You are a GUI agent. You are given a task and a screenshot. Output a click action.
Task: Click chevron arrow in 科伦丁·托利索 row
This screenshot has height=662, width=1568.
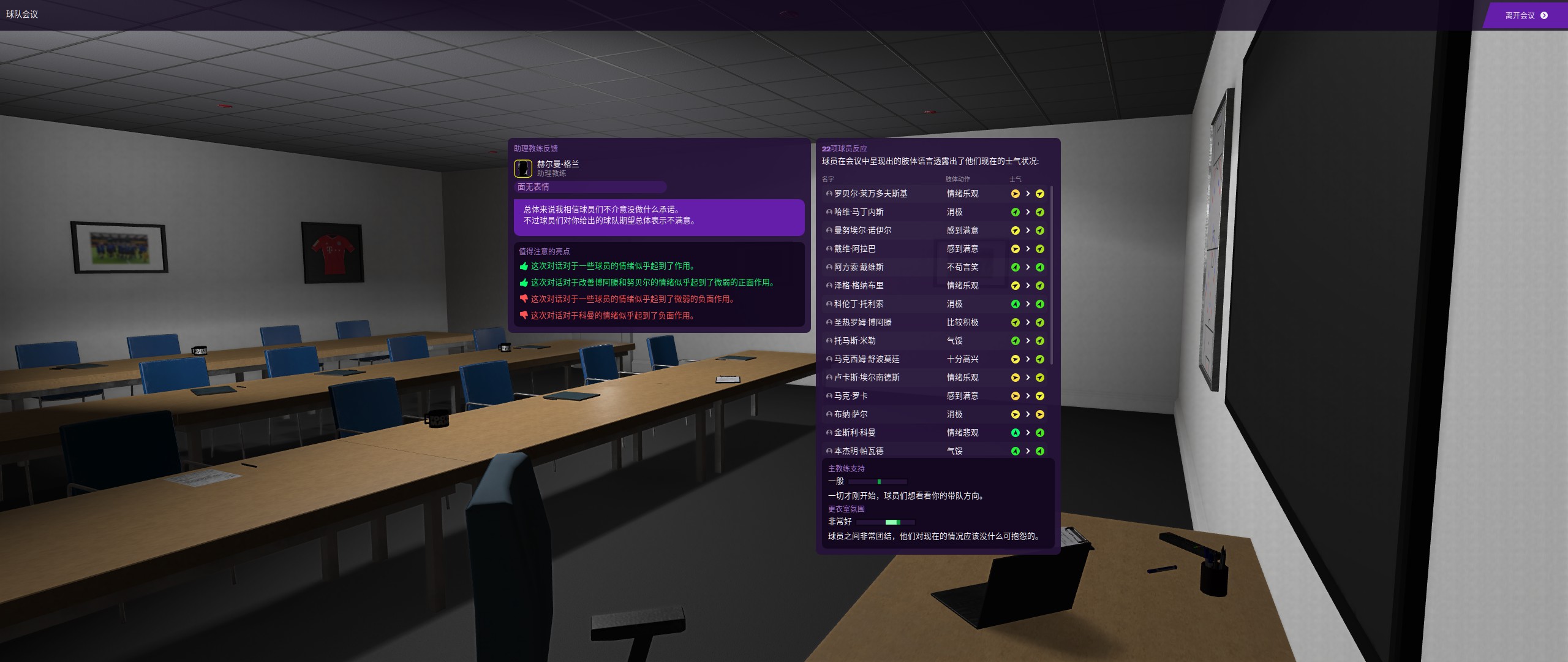coord(1028,304)
